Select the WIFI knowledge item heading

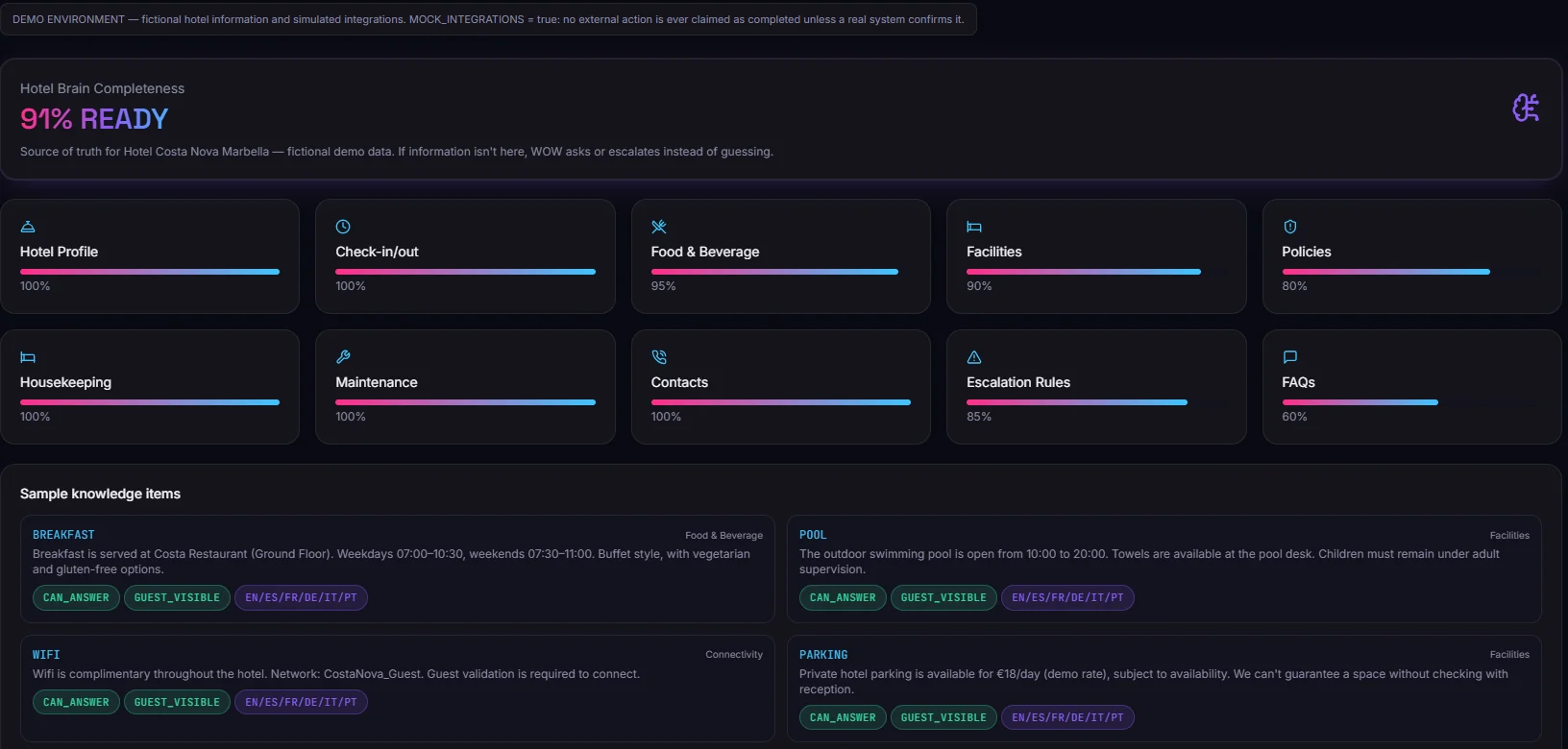pyautogui.click(x=46, y=655)
